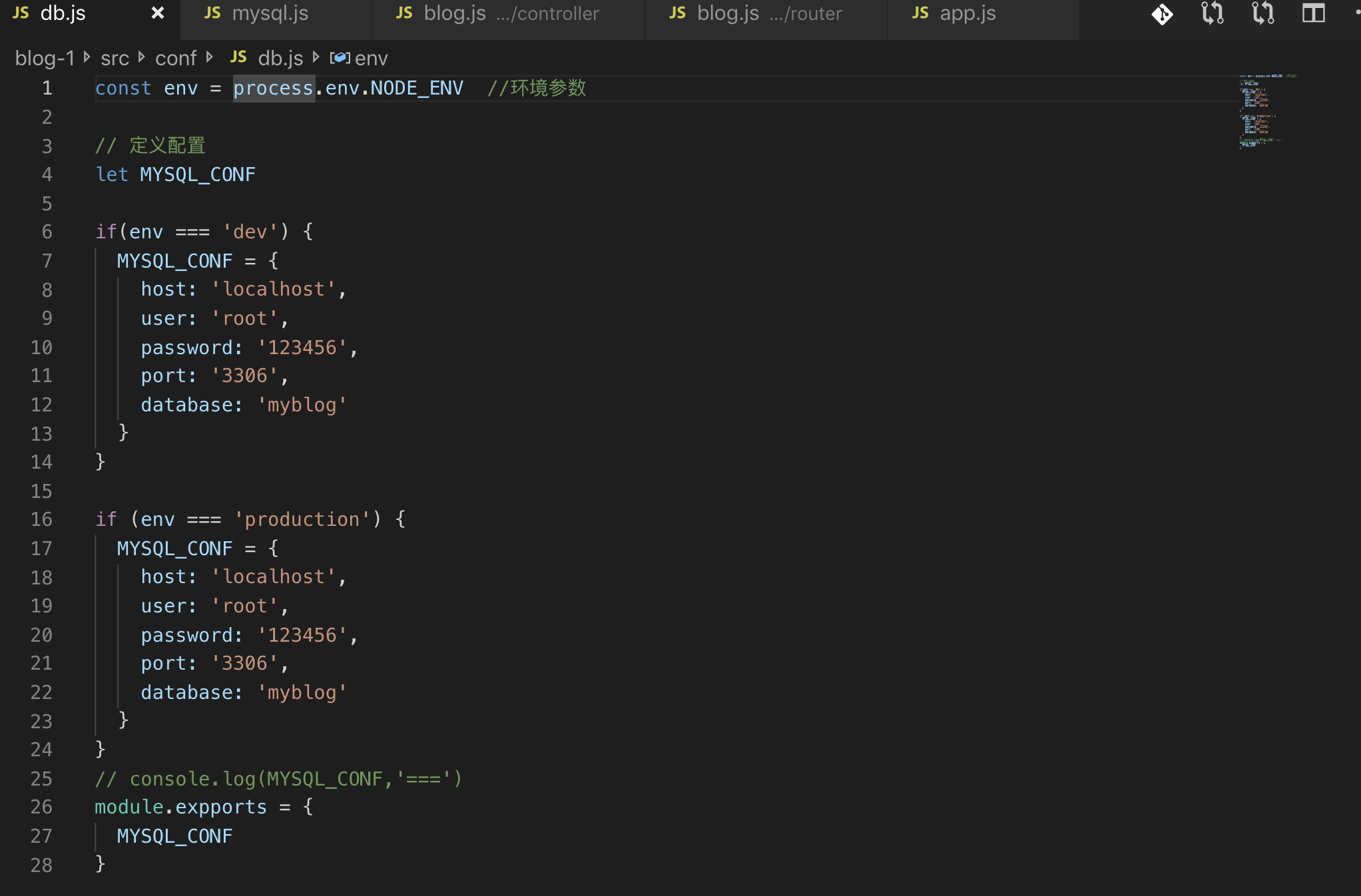
Task: Click the src breadcrumb folder
Action: coord(115,59)
